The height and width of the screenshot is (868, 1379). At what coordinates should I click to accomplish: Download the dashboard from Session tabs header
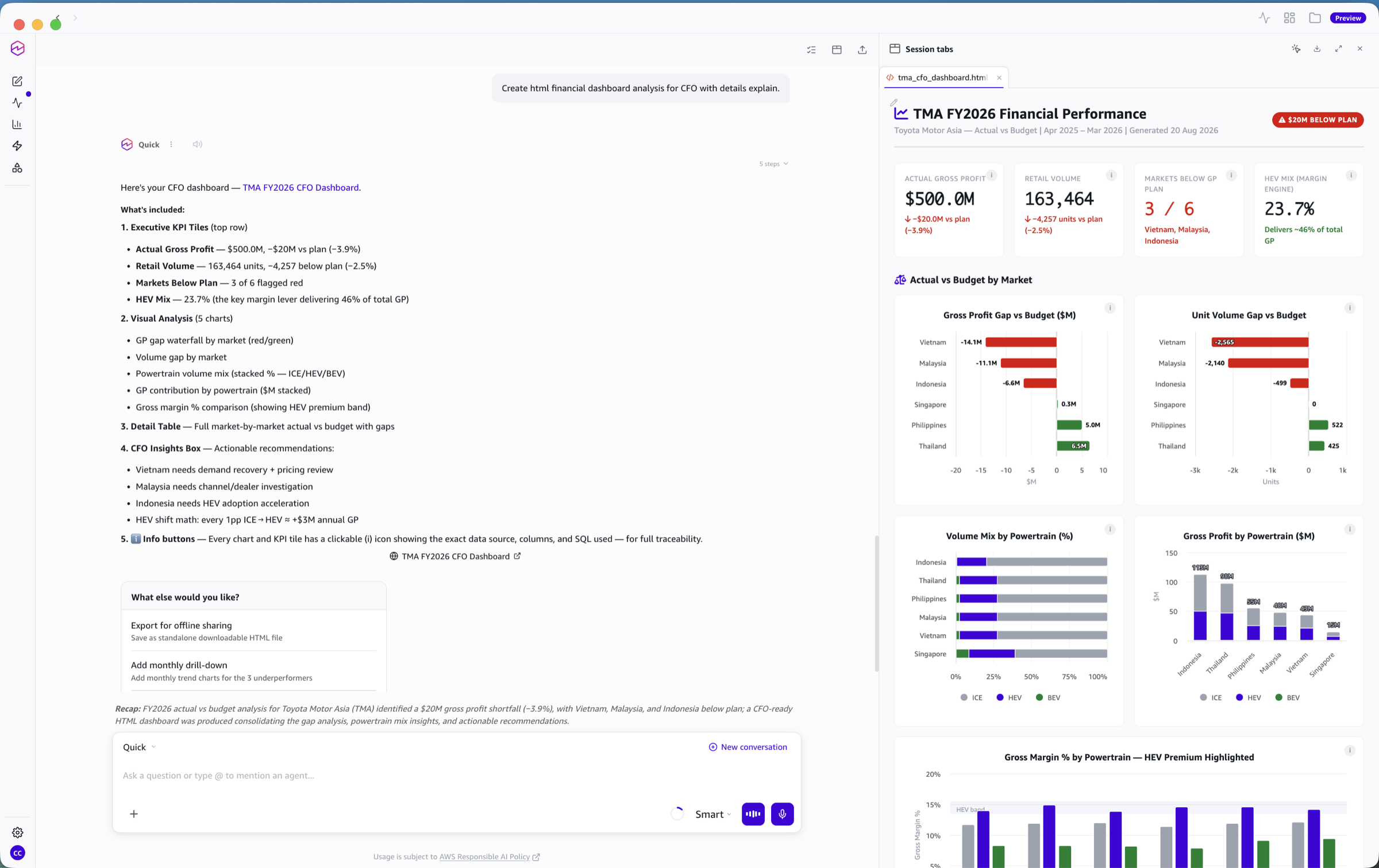tap(1317, 49)
